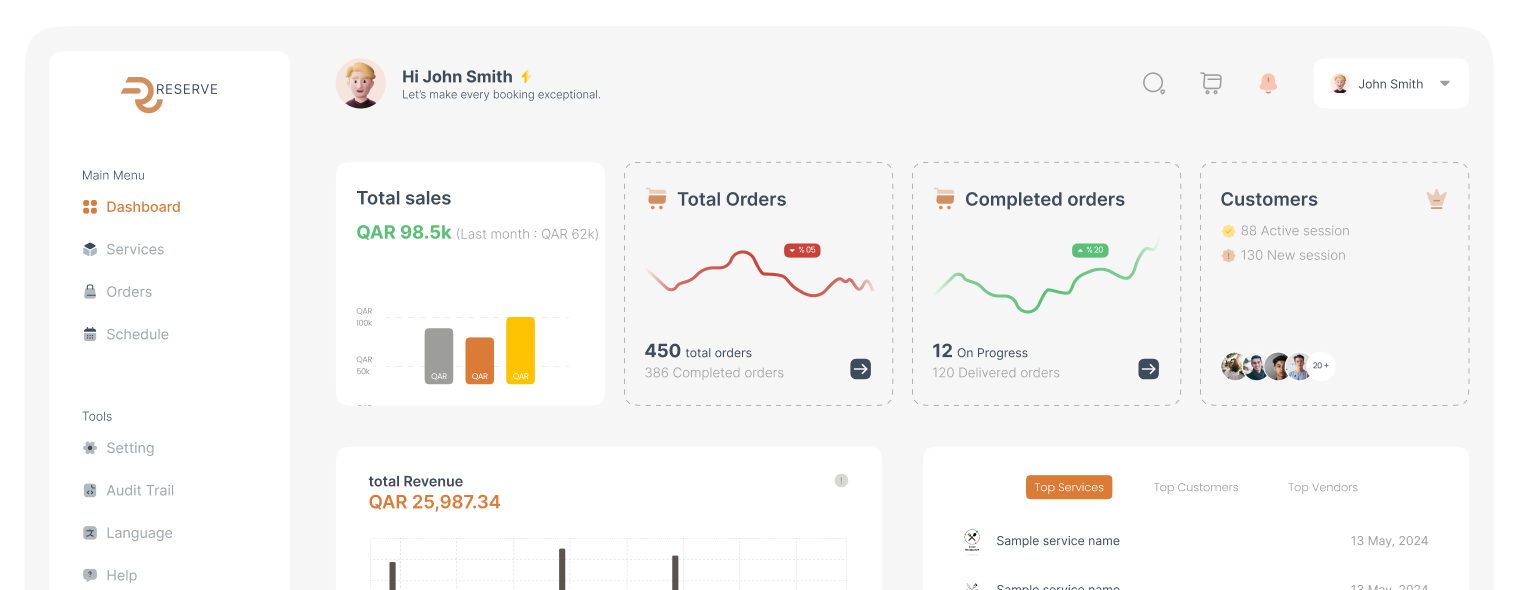Open Total Orders details via arrow button

[860, 369]
